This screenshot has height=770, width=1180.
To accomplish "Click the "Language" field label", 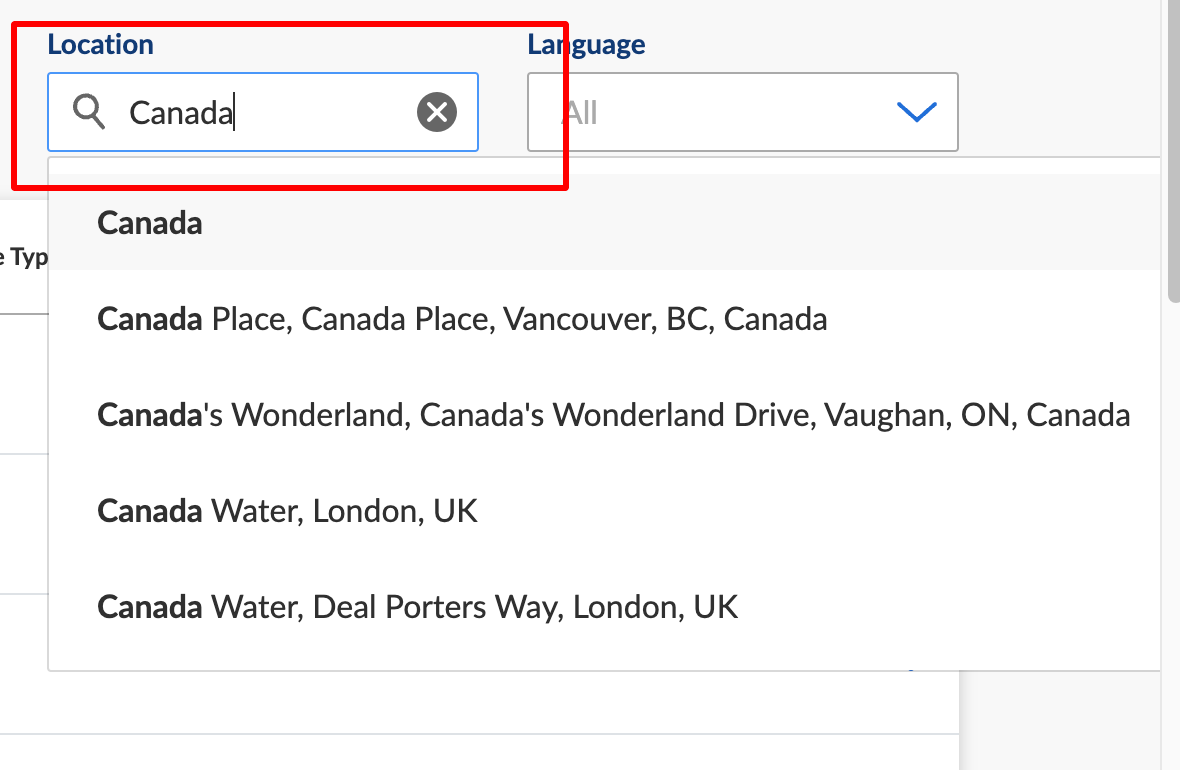I will click(586, 44).
